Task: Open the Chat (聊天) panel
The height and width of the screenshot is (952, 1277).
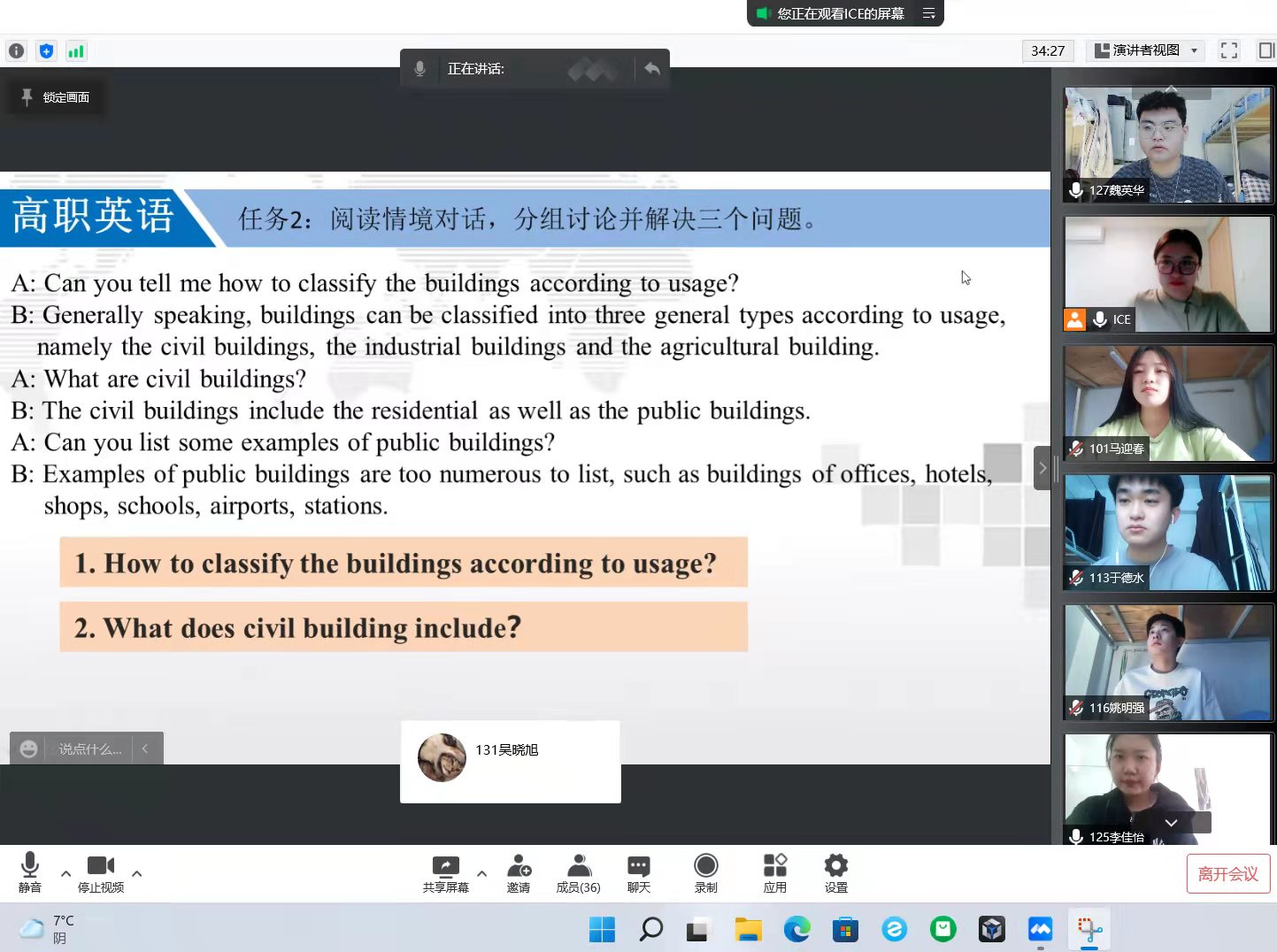Action: click(x=638, y=872)
